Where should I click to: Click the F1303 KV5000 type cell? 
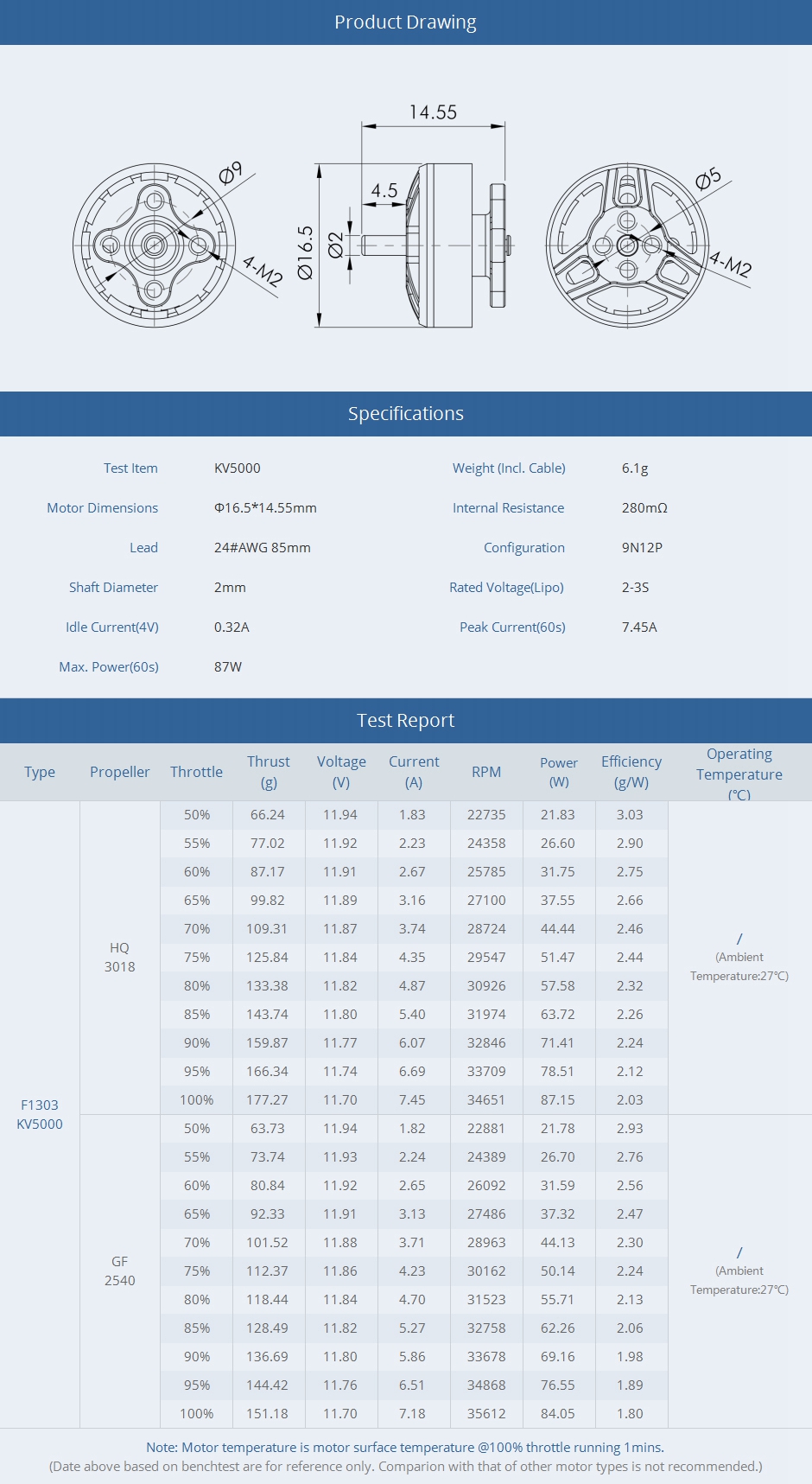click(x=40, y=1114)
